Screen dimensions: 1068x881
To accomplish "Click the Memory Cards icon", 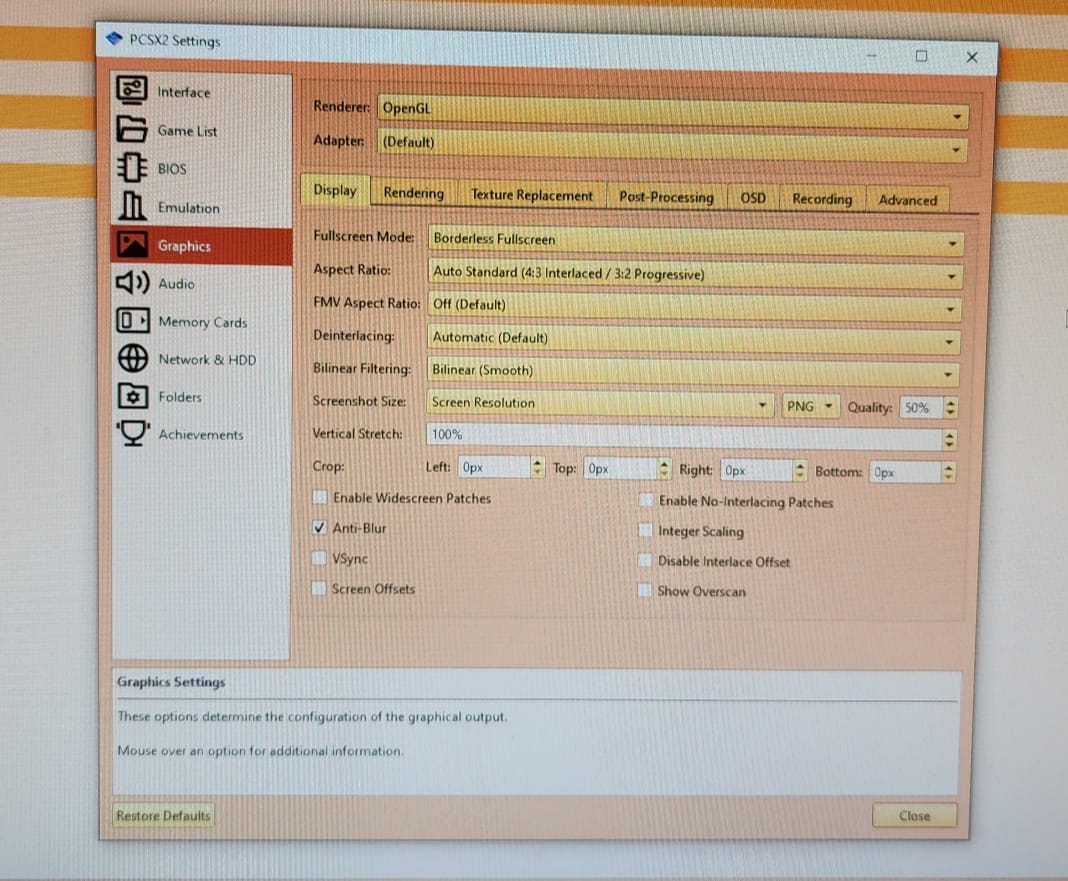I will 133,320.
